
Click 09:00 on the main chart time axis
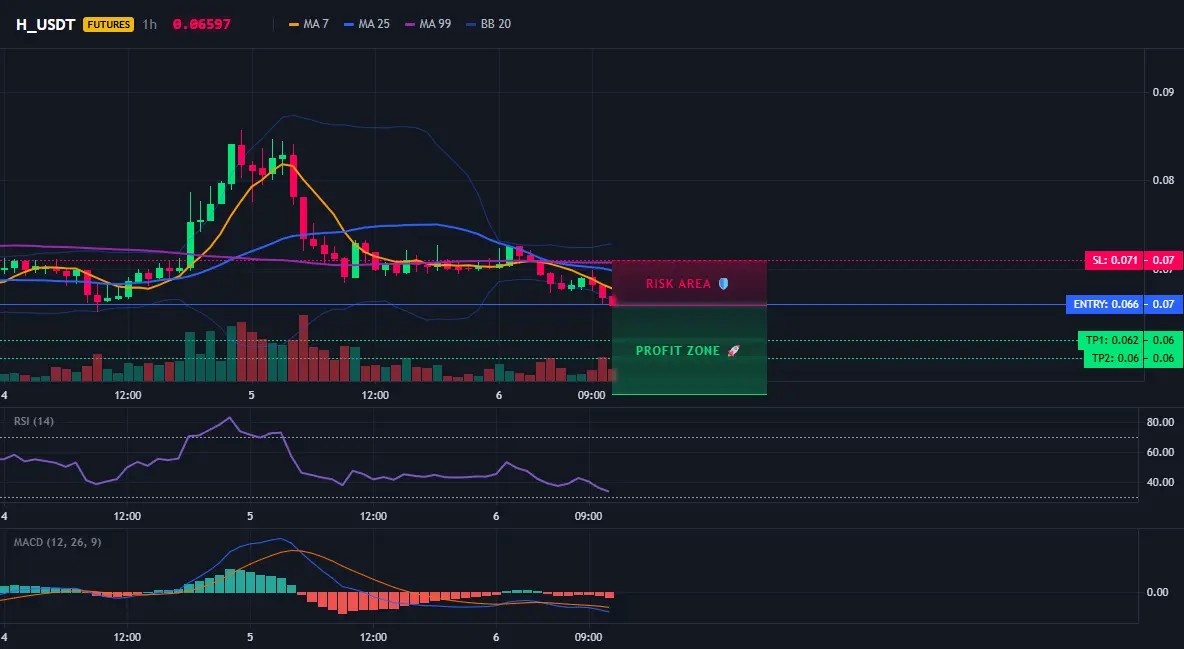pos(591,395)
